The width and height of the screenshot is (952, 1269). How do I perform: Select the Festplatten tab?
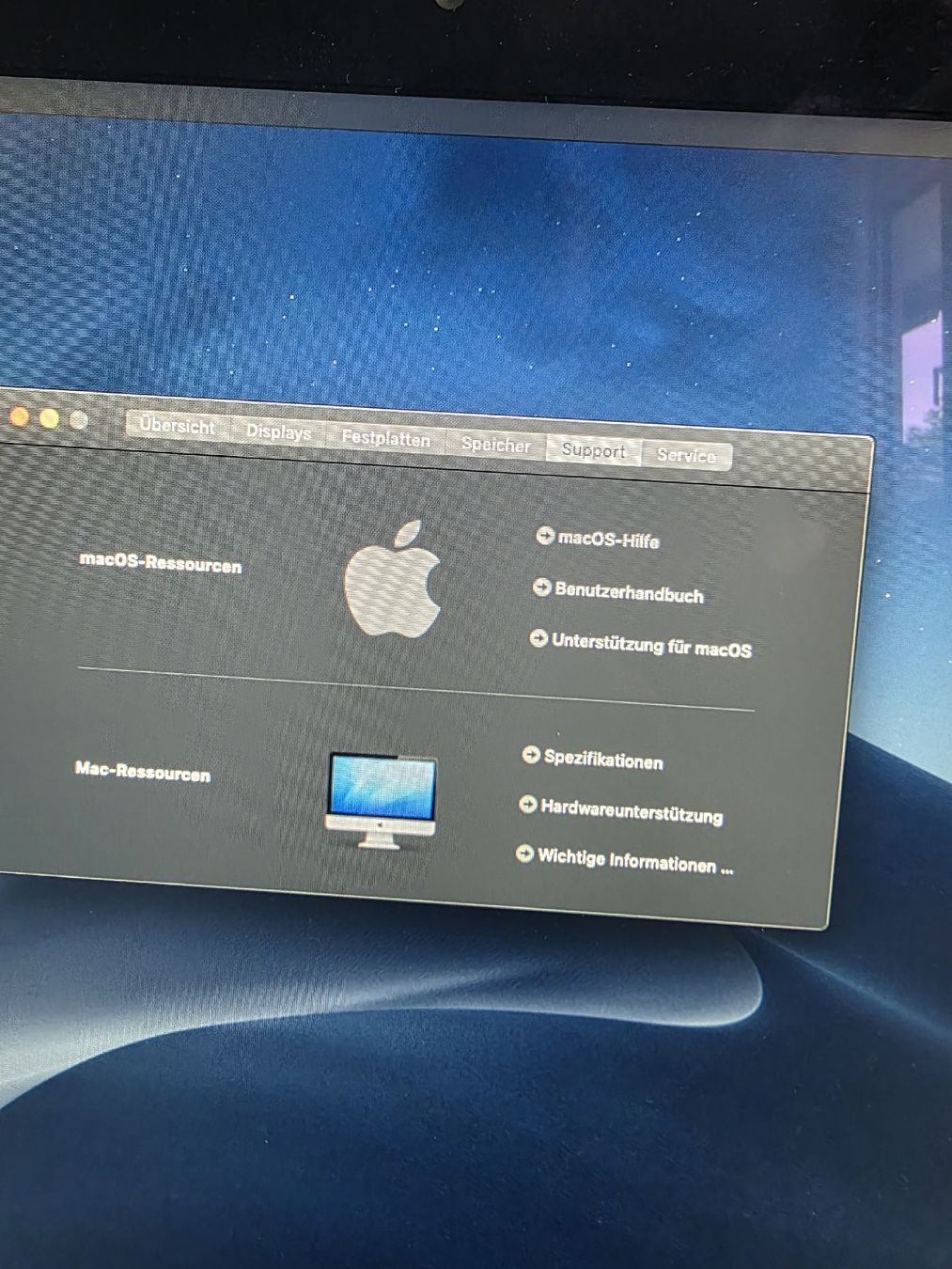386,439
